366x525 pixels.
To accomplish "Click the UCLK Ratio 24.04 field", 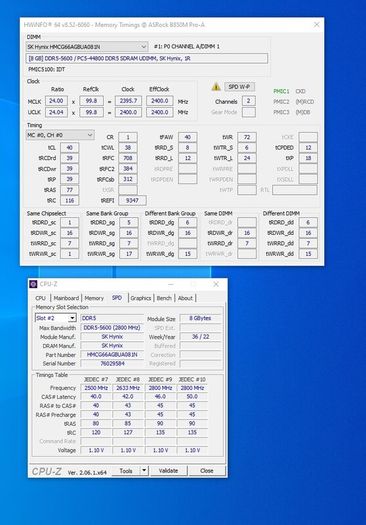I will [56, 112].
